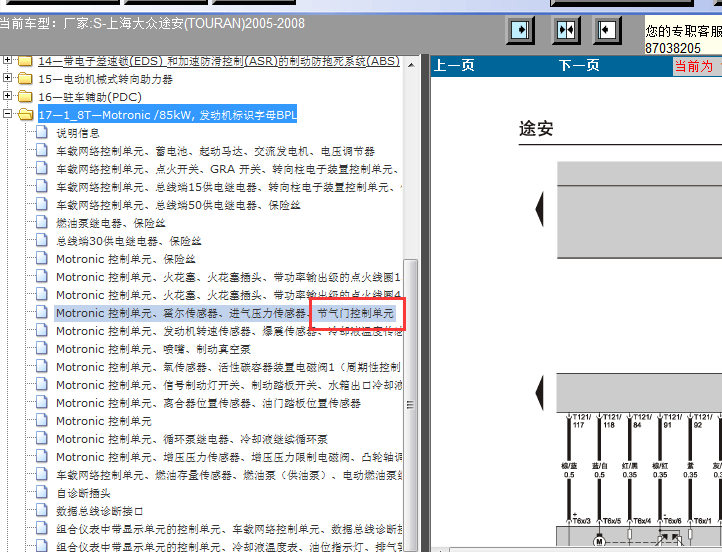The width and height of the screenshot is (722, 552).
Task: Click service phone number 87038205
Action: [672, 48]
